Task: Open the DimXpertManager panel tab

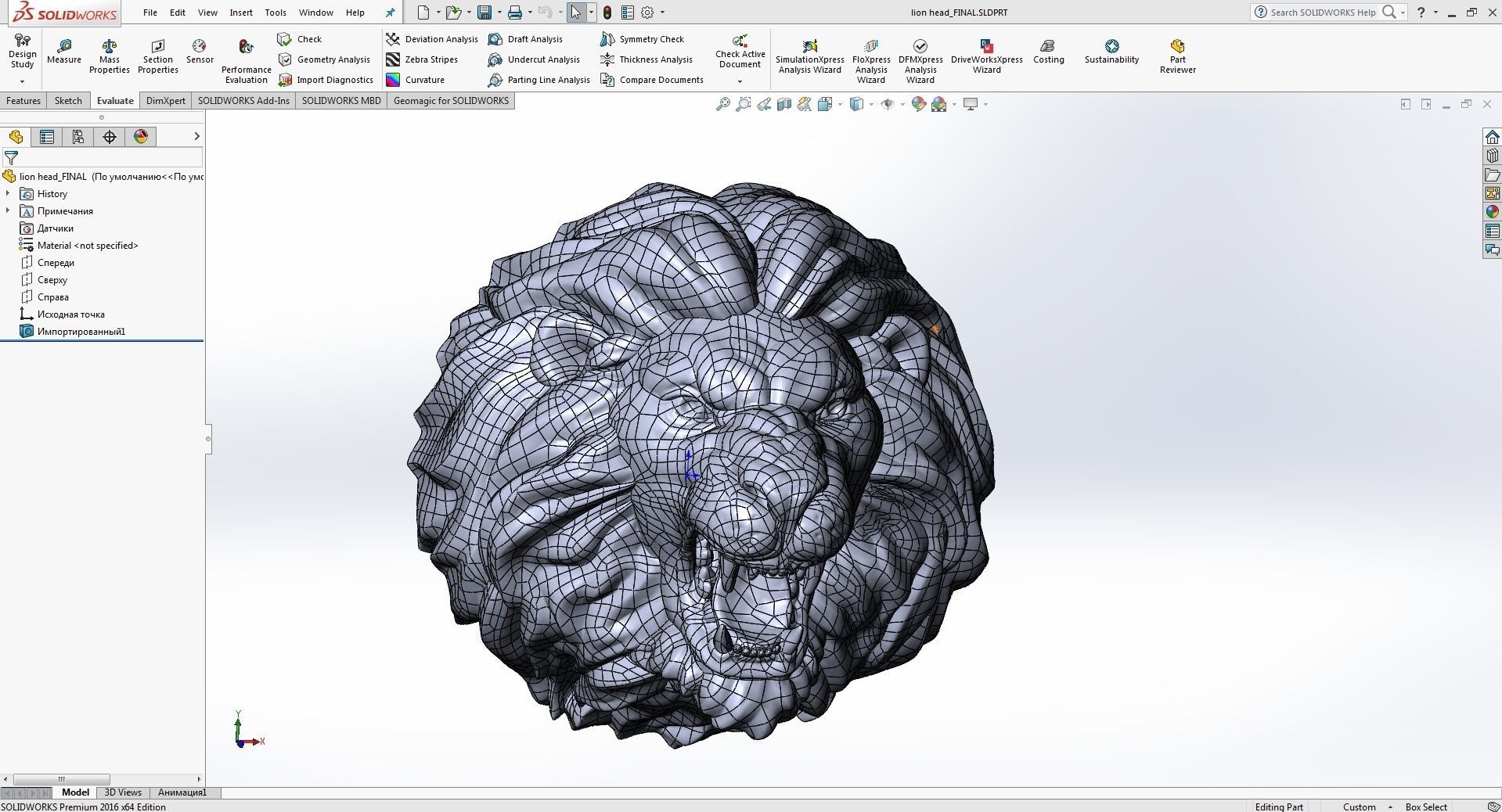Action: click(110, 137)
